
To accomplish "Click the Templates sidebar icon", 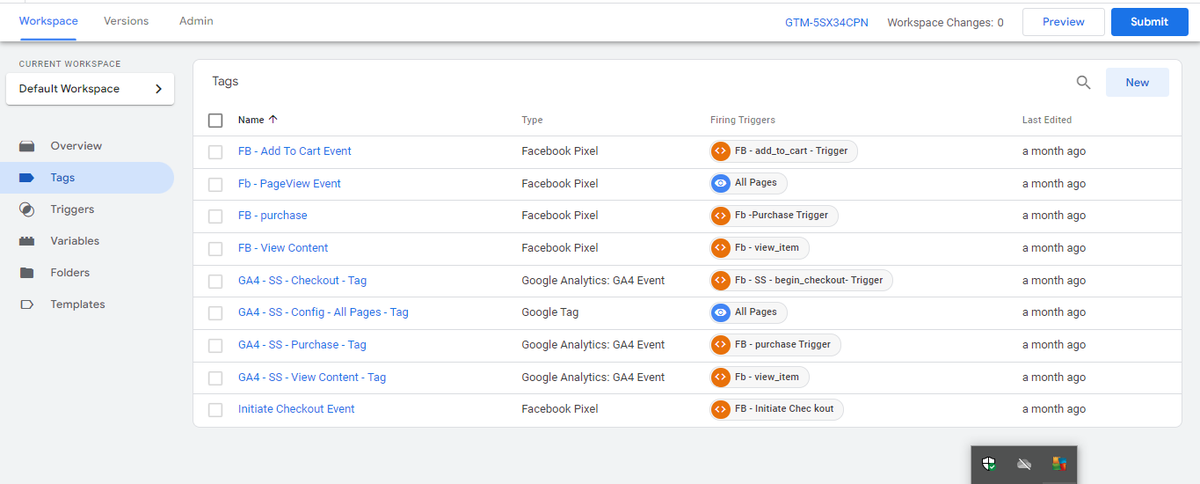I will point(28,305).
